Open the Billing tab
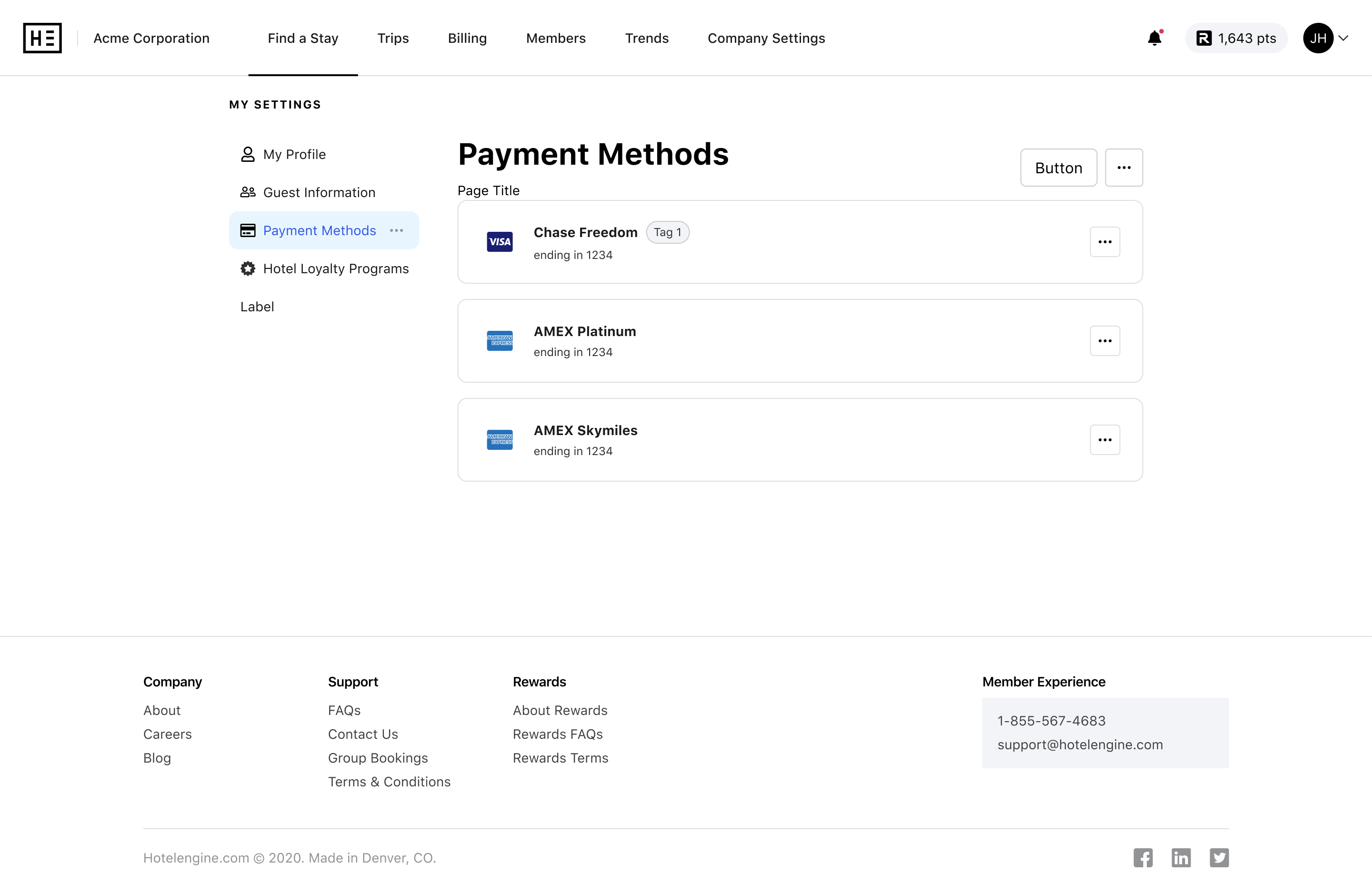This screenshot has height=893, width=1372. coord(468,38)
